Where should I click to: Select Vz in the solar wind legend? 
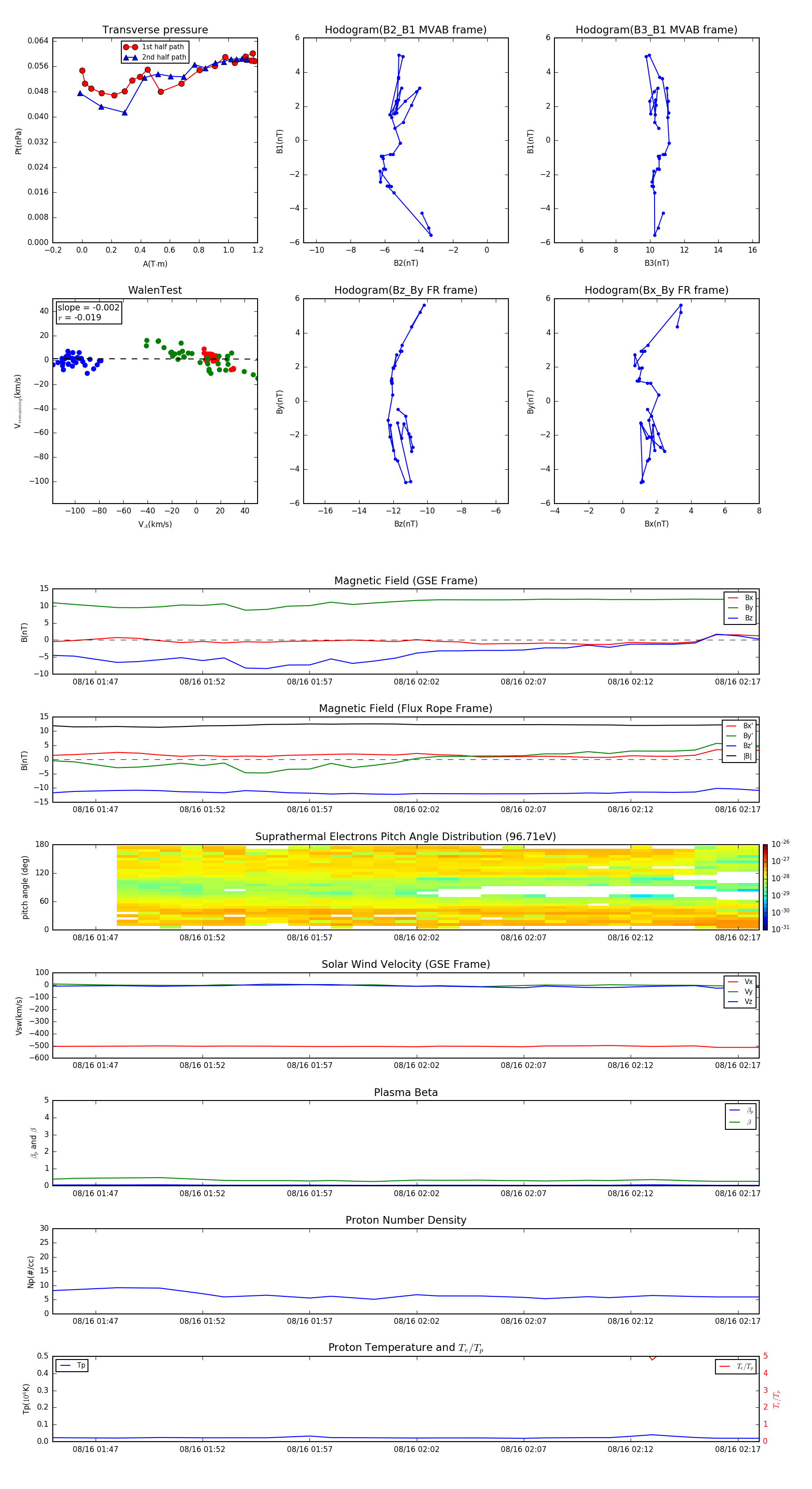(740, 1001)
